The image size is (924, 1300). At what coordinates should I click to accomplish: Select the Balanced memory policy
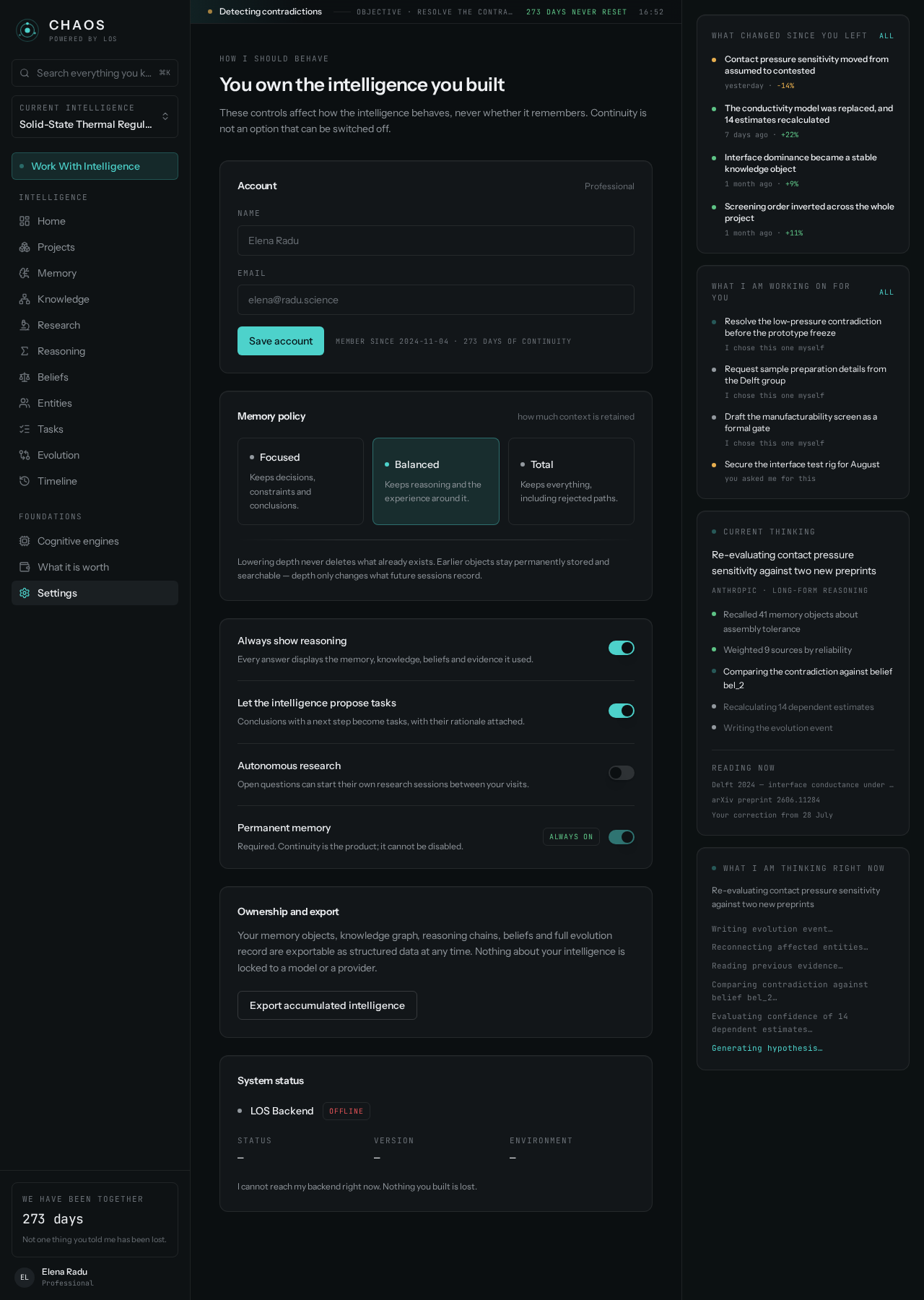click(436, 481)
